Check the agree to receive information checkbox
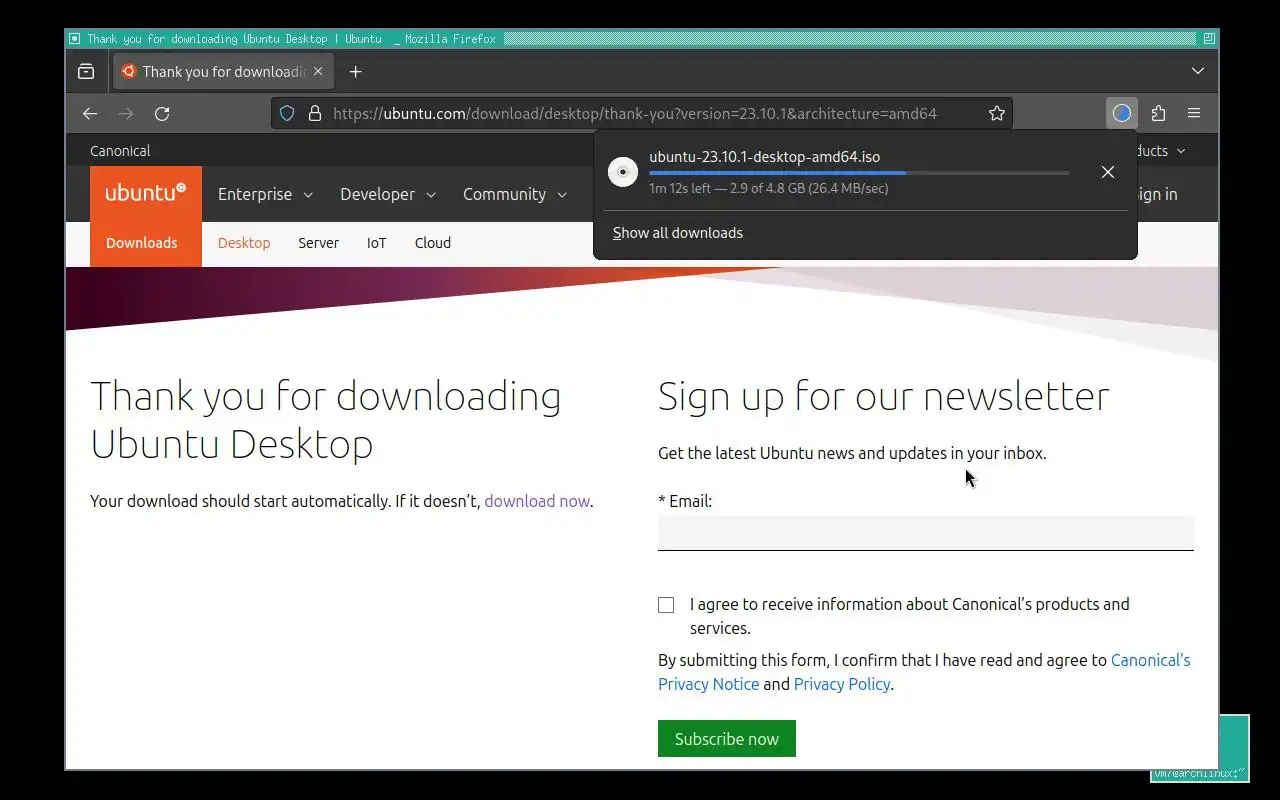 (666, 605)
